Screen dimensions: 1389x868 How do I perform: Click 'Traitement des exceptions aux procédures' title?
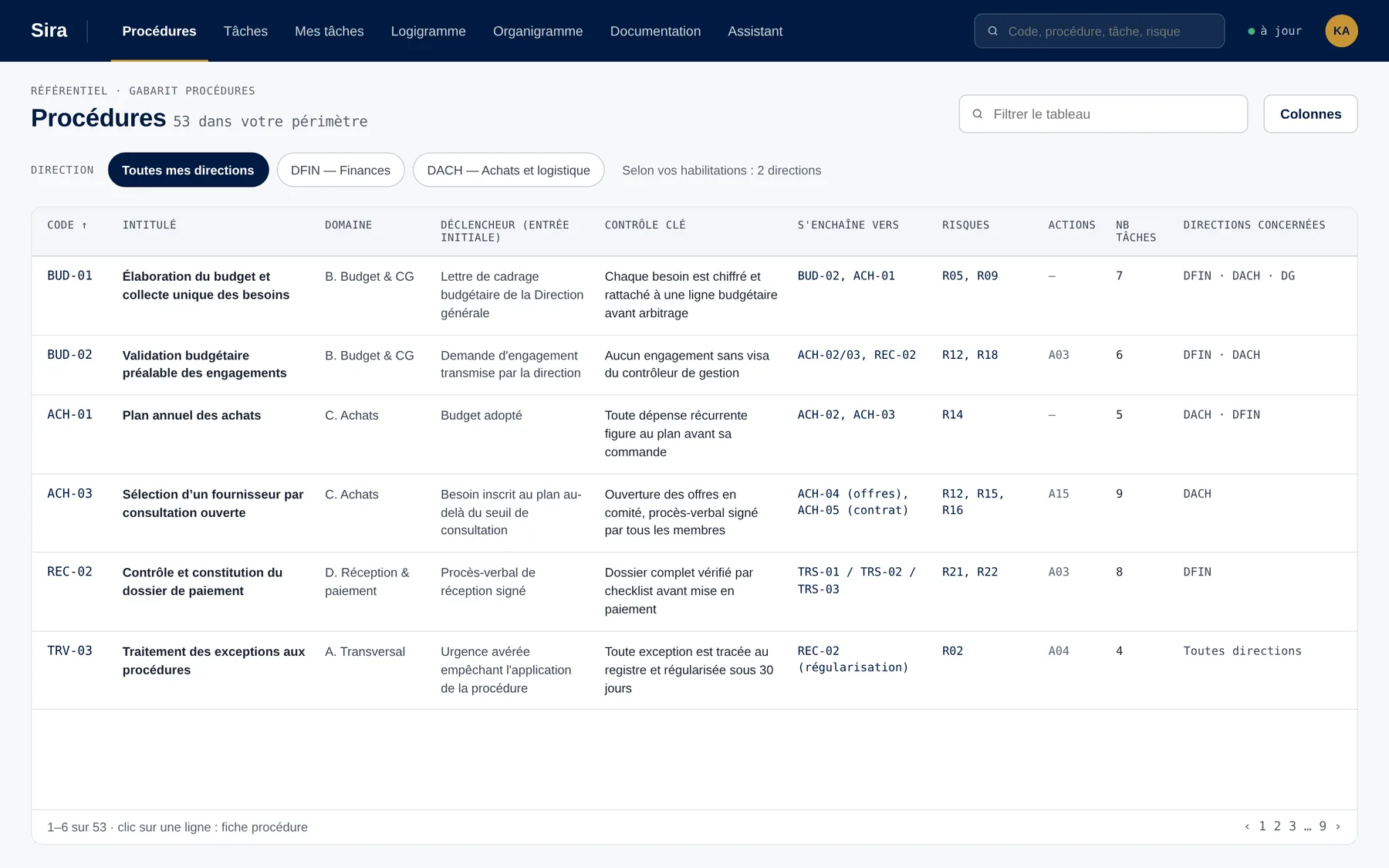(x=214, y=660)
